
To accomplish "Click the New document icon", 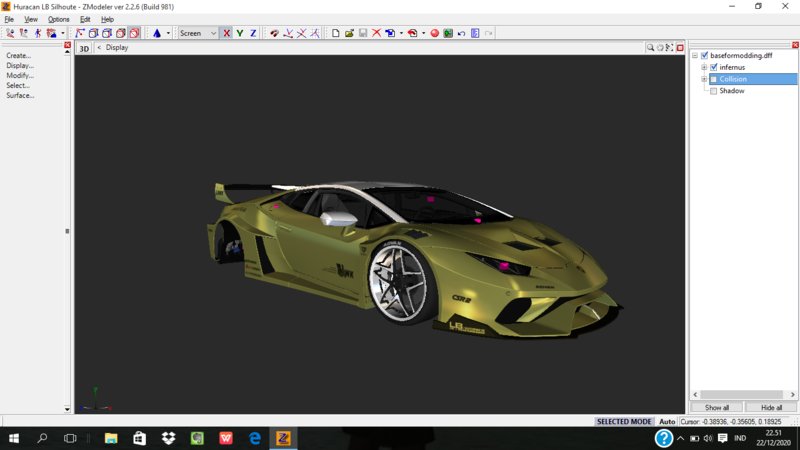I will [335, 33].
